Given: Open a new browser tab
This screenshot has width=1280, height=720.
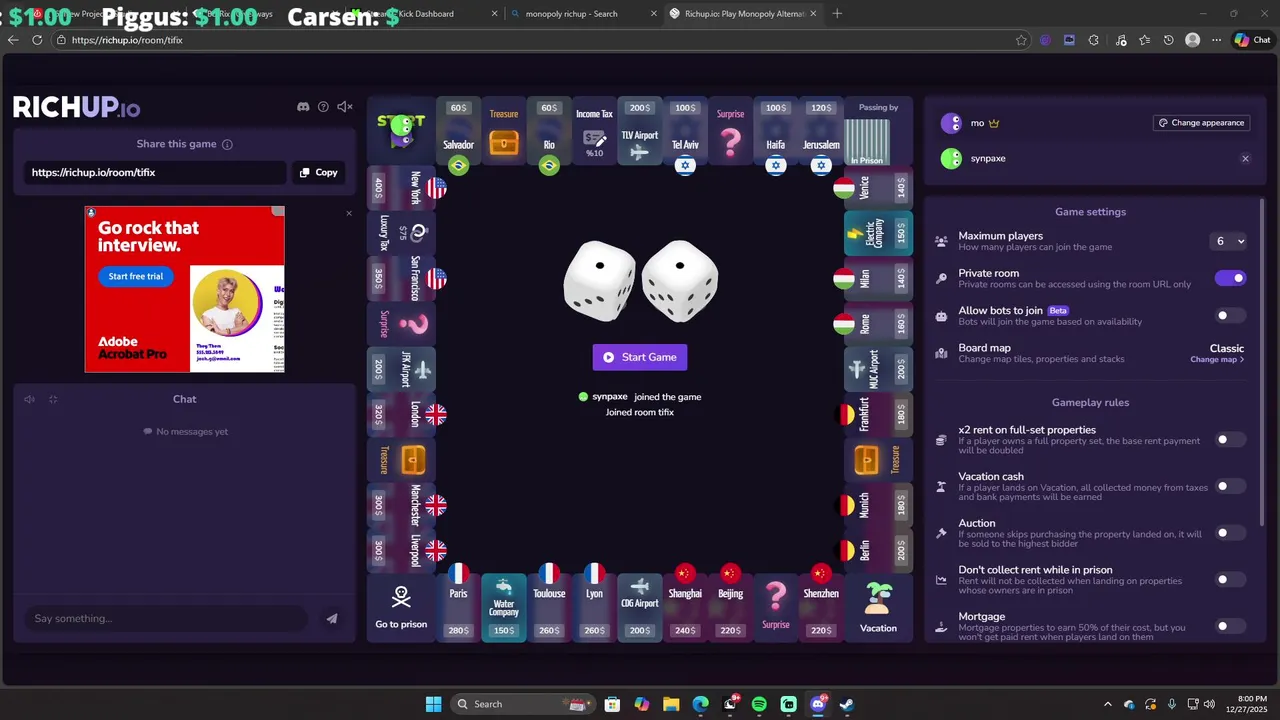Looking at the screenshot, I should (837, 14).
